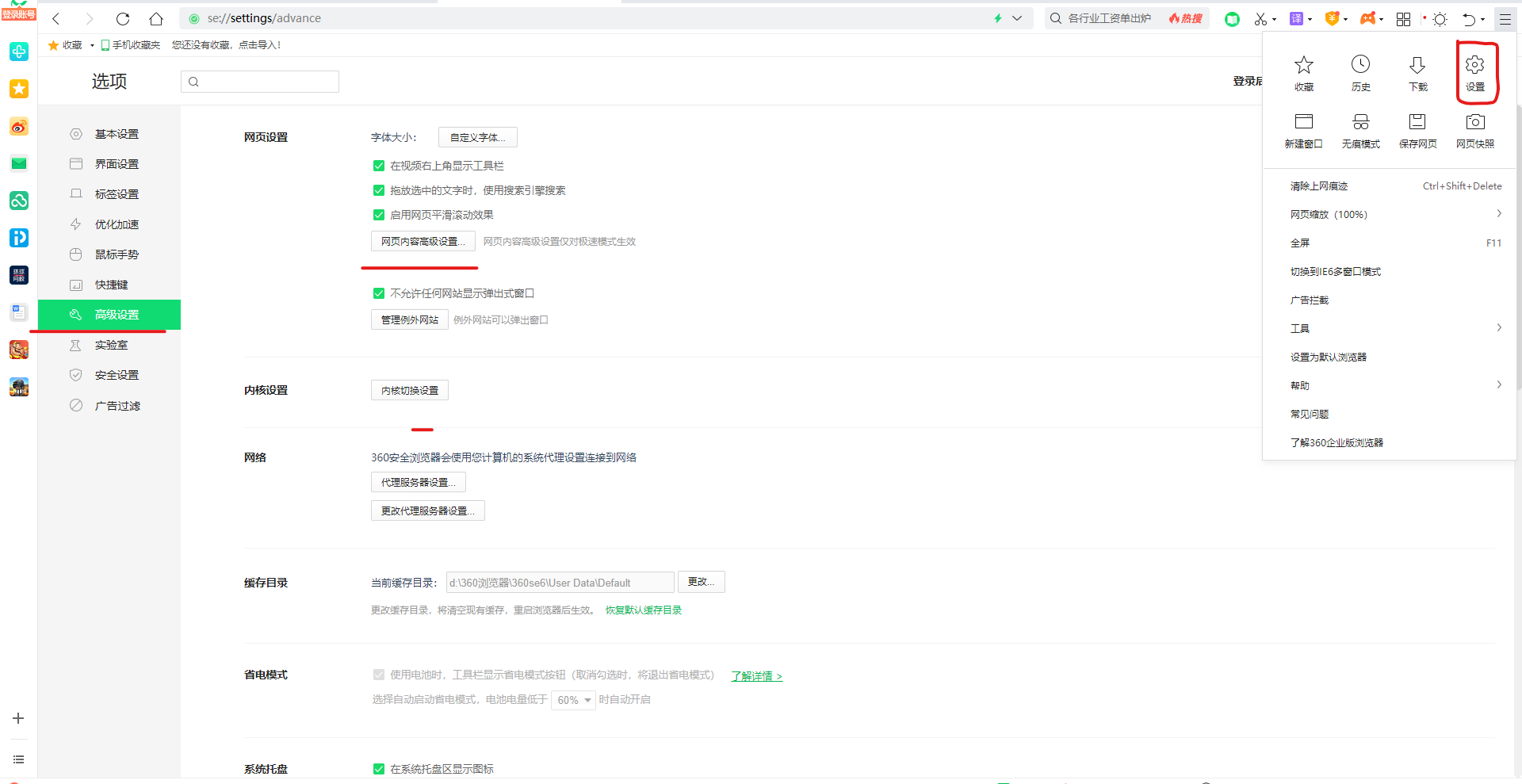Click the 新建窗口 icon in the menu

[1303, 129]
